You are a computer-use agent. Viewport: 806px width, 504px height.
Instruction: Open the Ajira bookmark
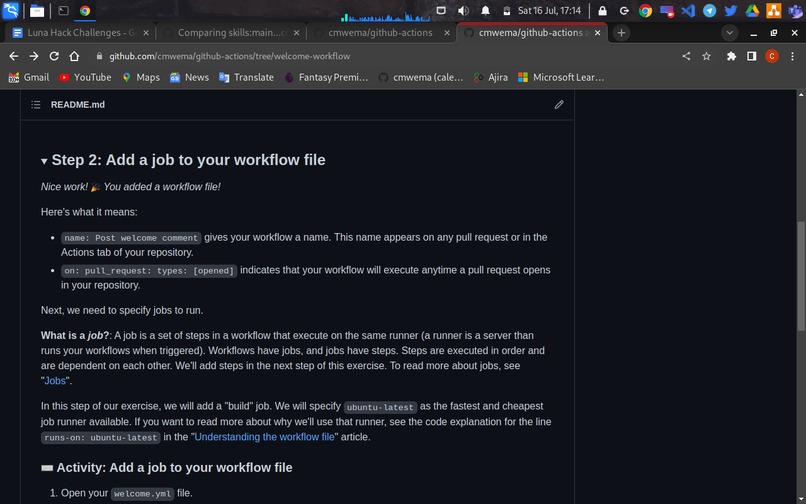pyautogui.click(x=490, y=77)
